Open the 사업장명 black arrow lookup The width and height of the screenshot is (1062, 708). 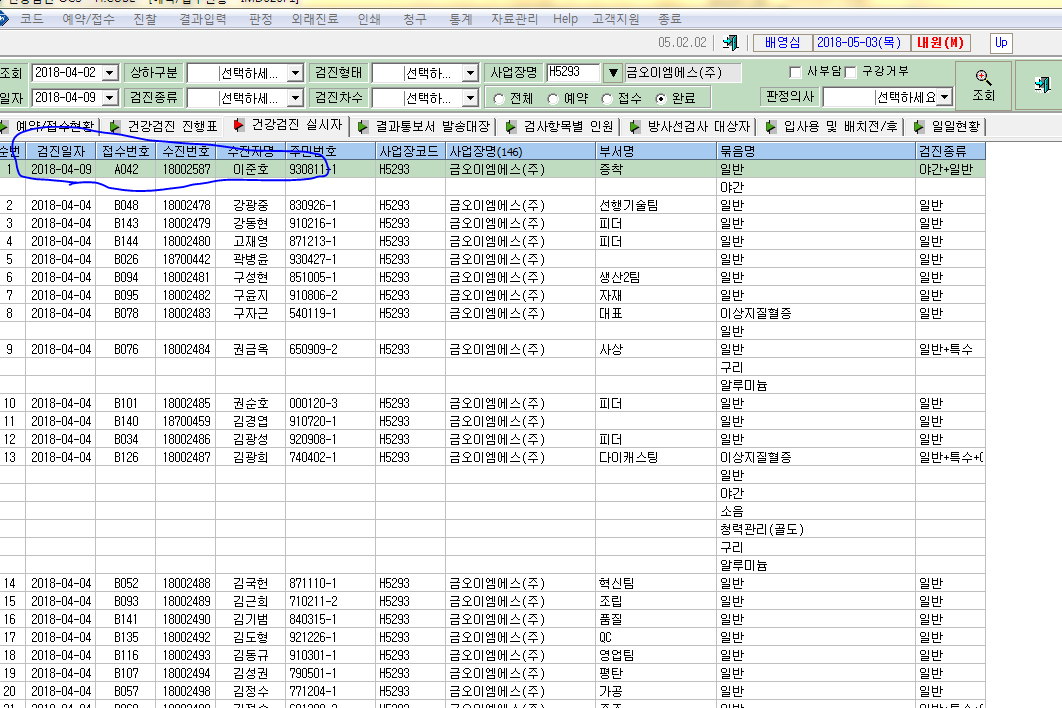pos(613,72)
